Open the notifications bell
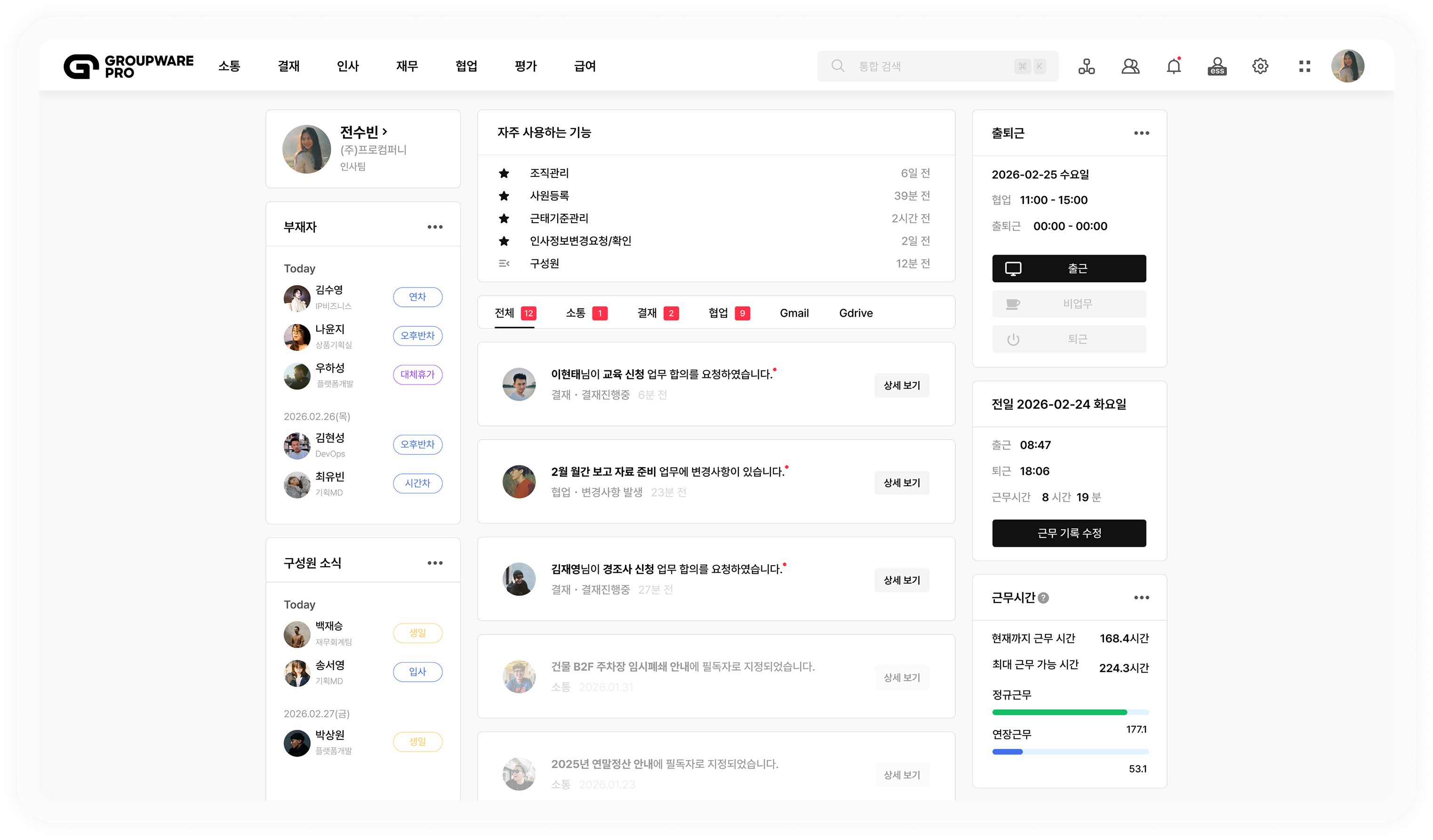The height and width of the screenshot is (840, 1433). pos(1174,66)
